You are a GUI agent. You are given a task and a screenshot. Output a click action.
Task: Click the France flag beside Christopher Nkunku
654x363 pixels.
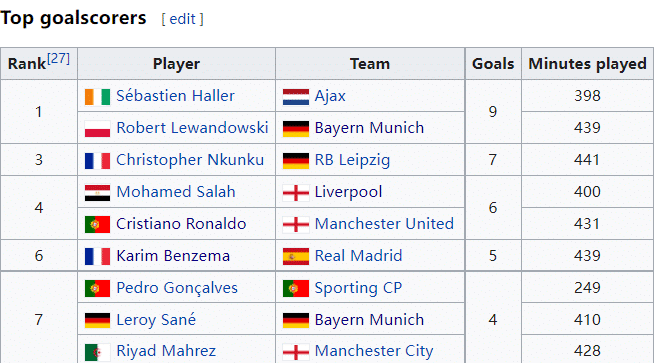97,161
